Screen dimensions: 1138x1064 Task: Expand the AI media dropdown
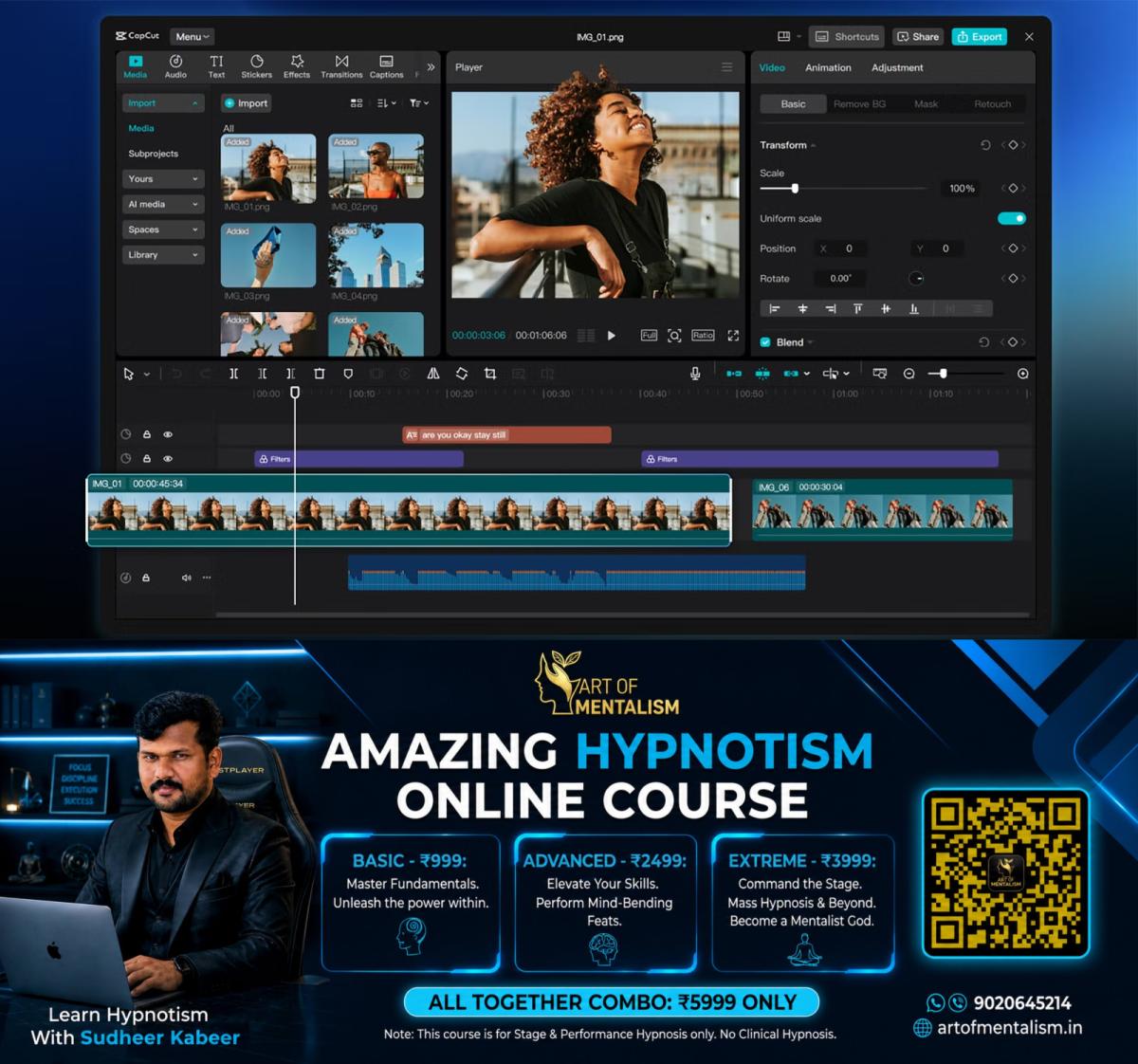click(163, 204)
